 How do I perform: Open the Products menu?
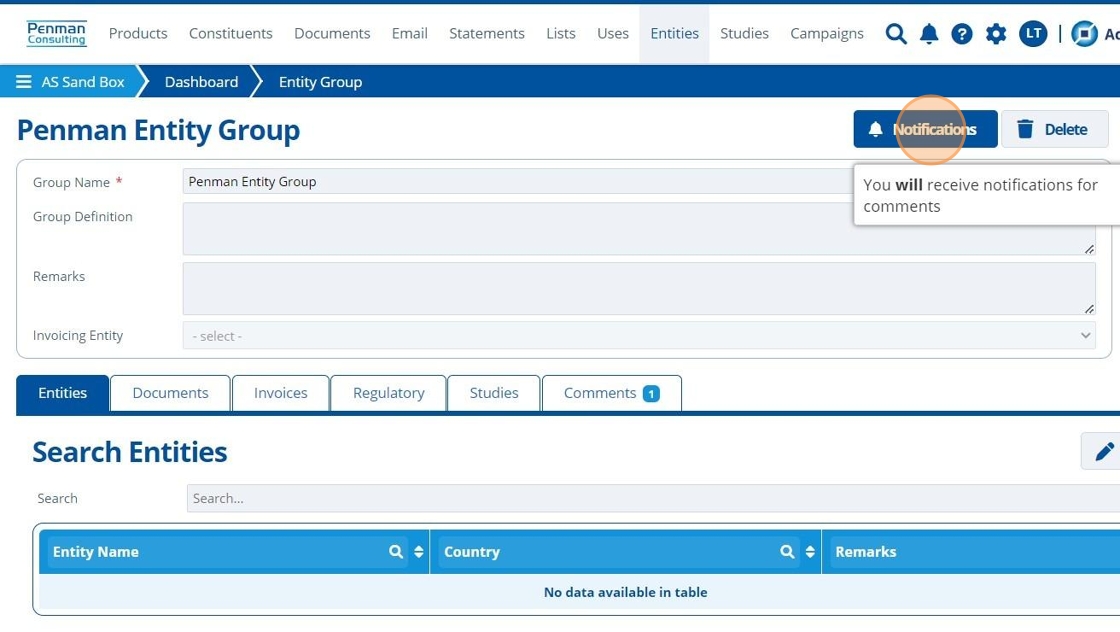(138, 34)
